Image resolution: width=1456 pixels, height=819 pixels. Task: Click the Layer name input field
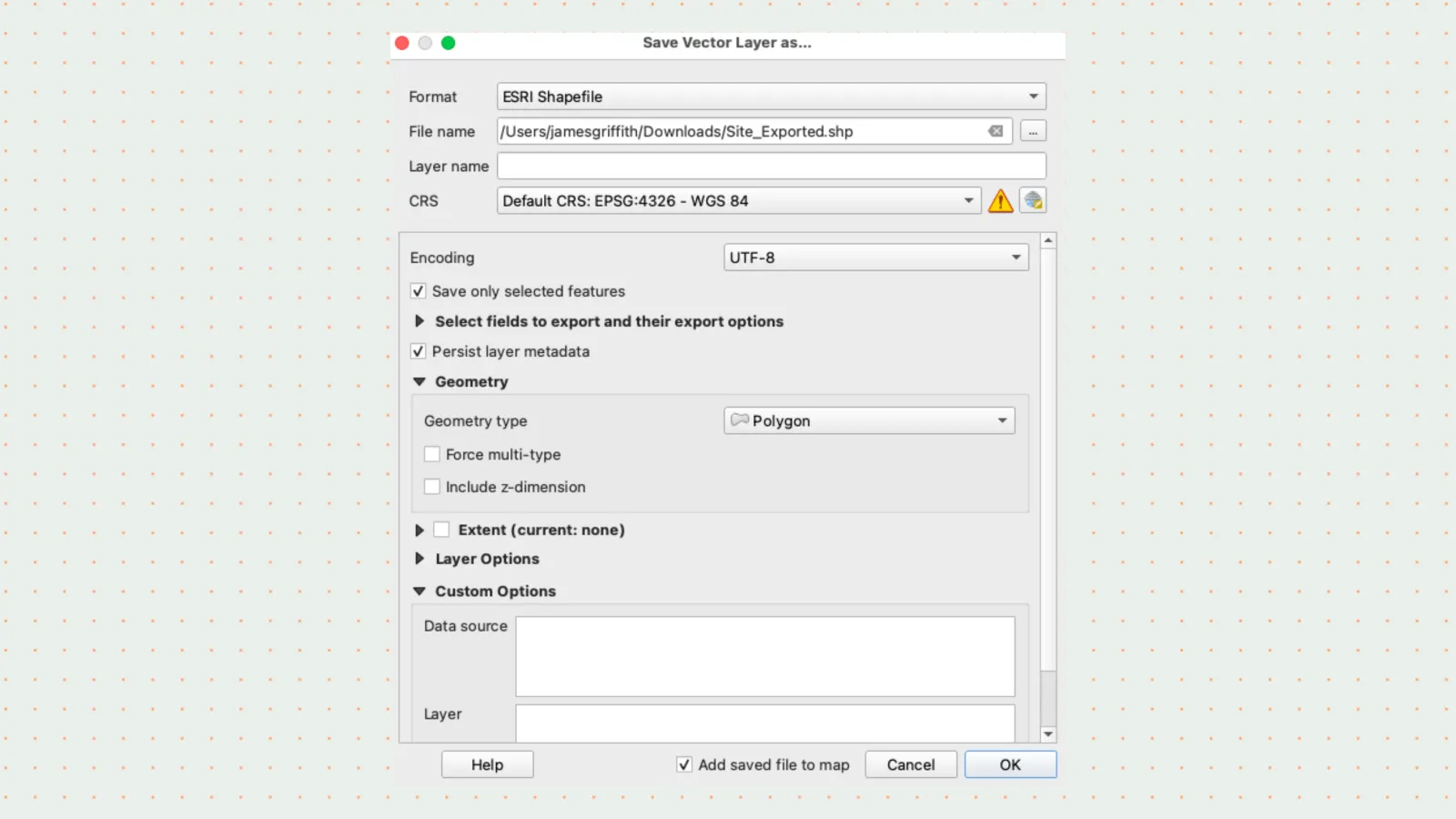pyautogui.click(x=772, y=167)
